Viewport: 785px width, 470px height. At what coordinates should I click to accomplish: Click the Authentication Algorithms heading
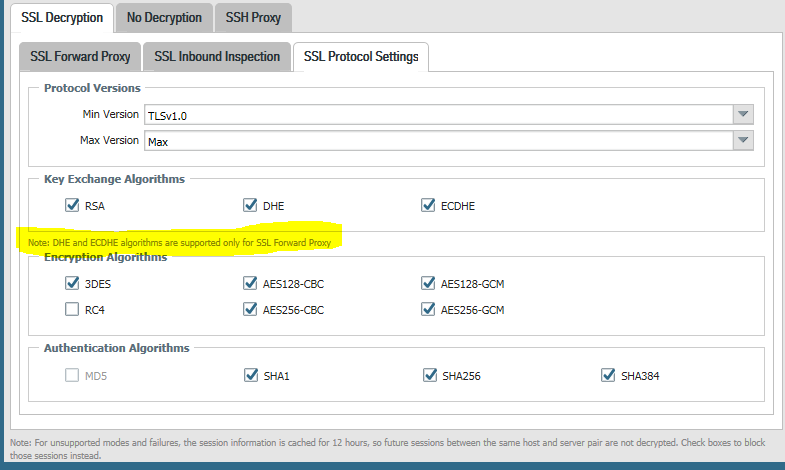click(116, 348)
